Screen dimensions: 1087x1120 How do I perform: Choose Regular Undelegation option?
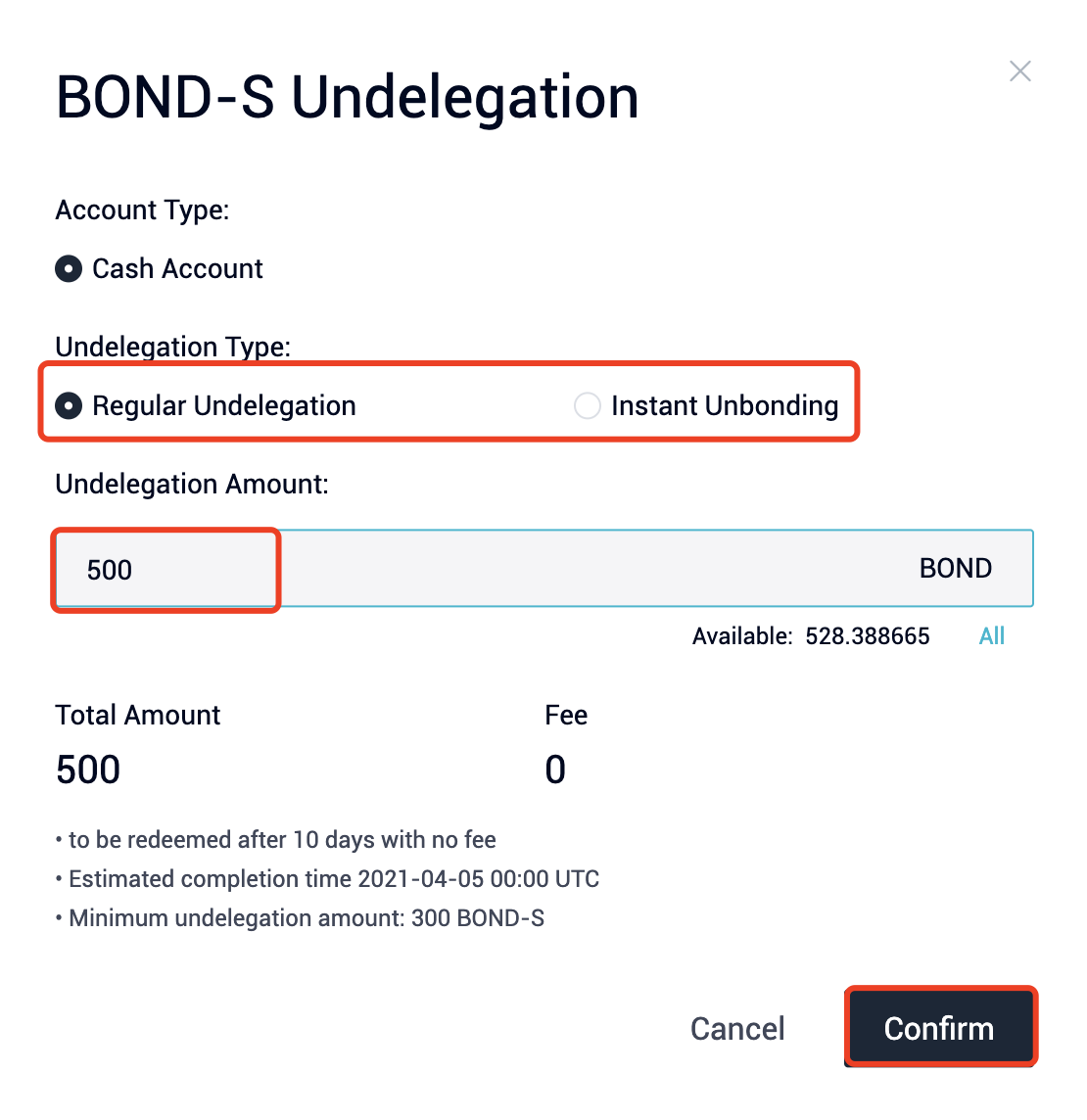pos(69,405)
